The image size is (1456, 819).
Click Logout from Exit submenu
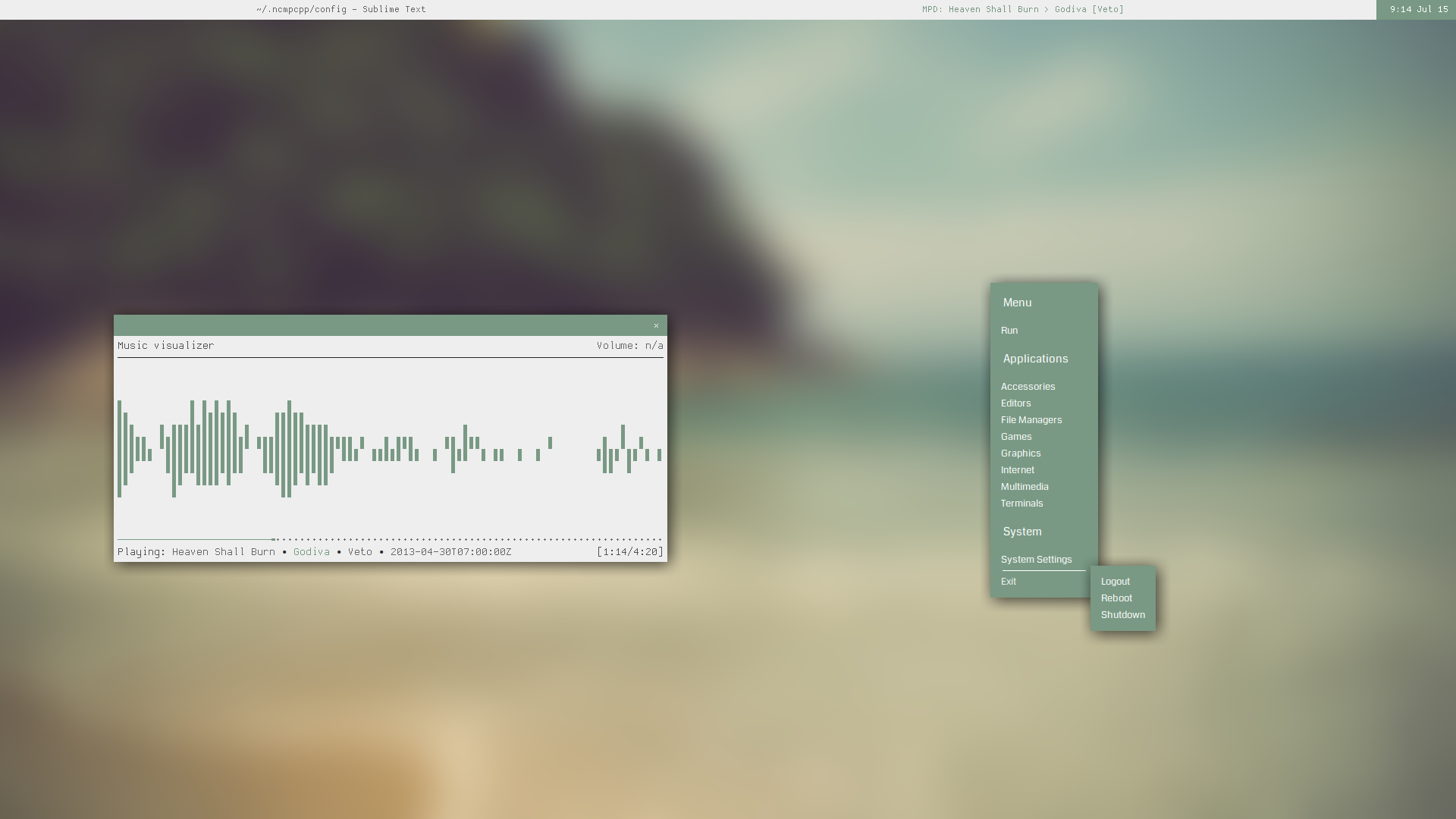pos(1115,581)
